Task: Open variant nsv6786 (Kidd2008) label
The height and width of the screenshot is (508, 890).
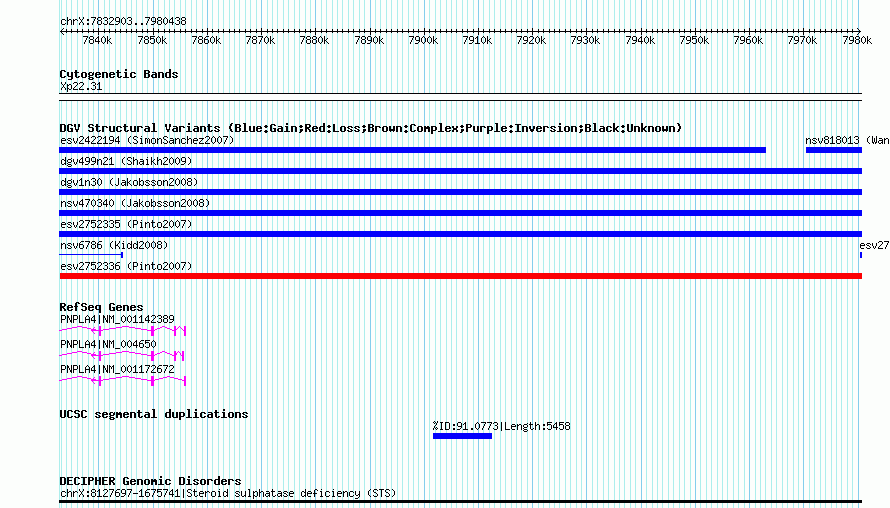Action: click(x=114, y=245)
